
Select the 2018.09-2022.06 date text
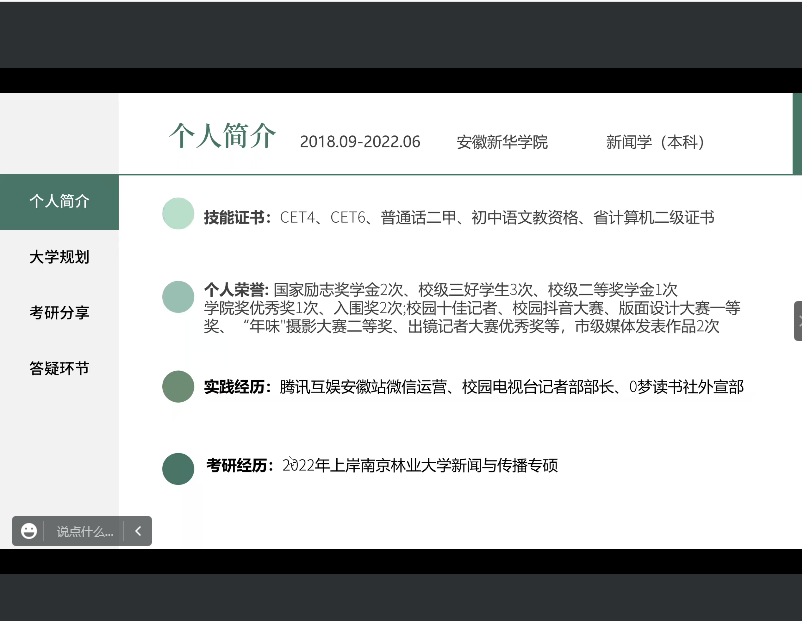360,142
